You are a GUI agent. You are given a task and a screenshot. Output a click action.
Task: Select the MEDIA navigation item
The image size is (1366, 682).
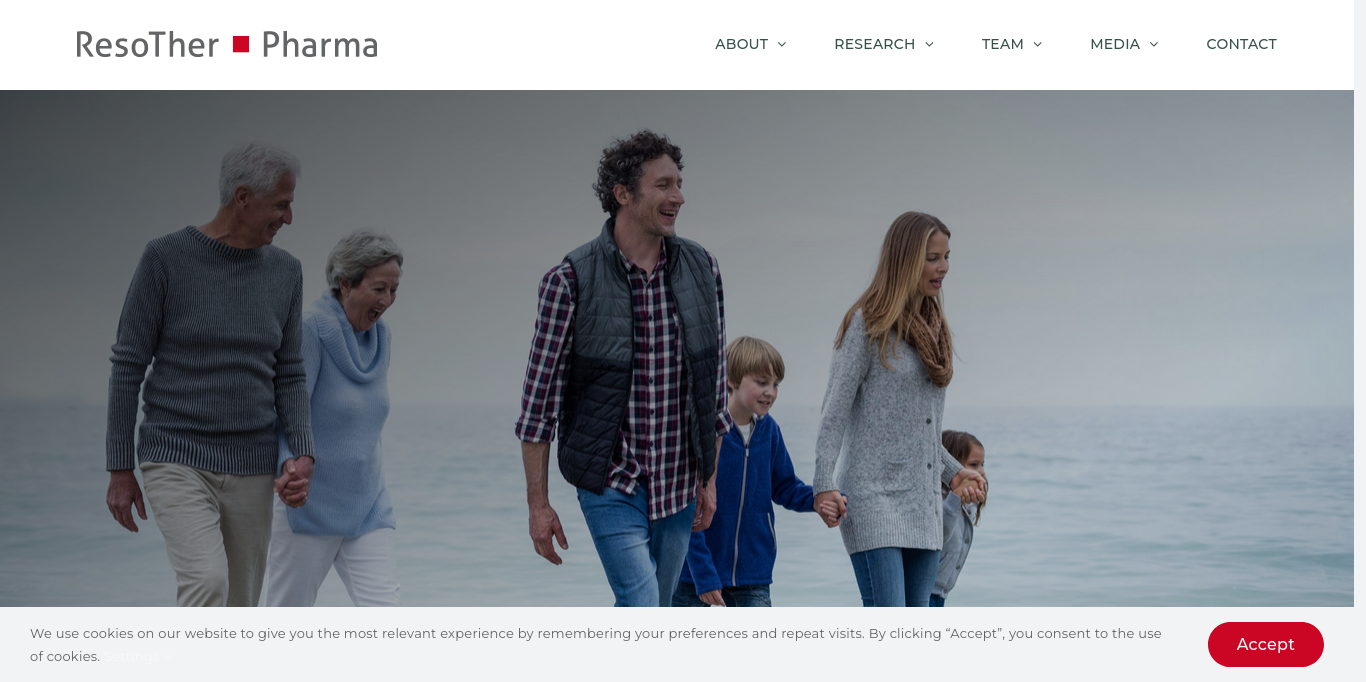click(x=1115, y=44)
